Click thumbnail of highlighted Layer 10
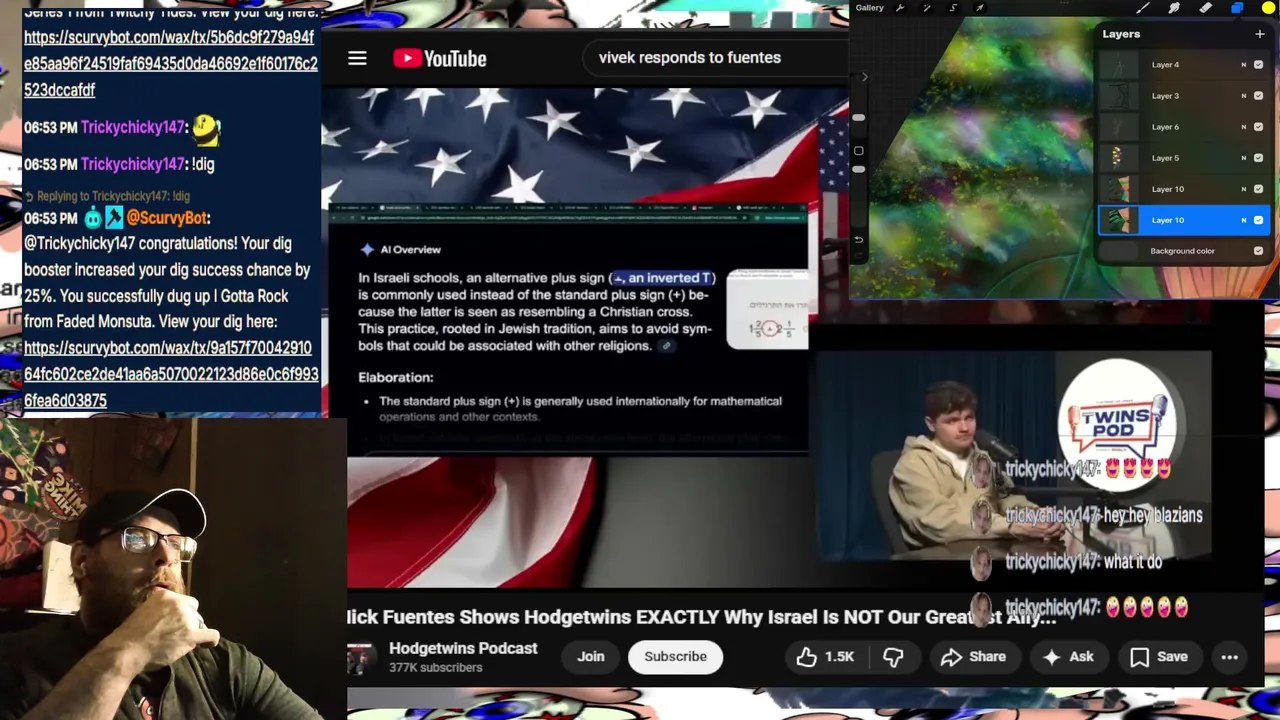Viewport: 1280px width, 720px height. coord(1120,220)
